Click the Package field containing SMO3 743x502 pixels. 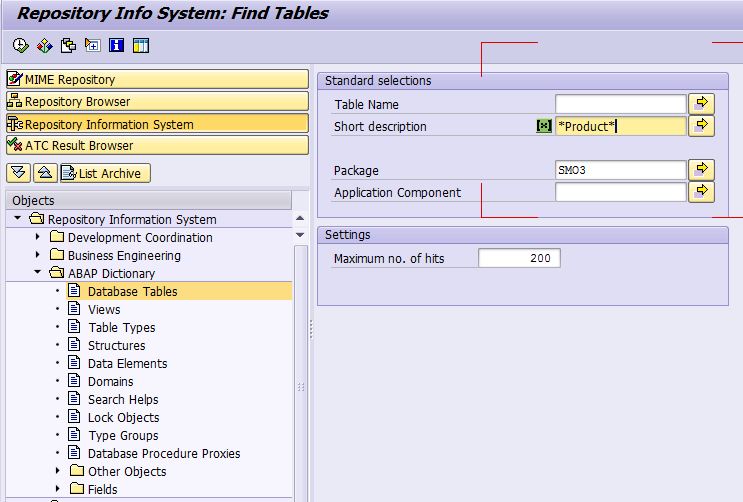point(621,170)
